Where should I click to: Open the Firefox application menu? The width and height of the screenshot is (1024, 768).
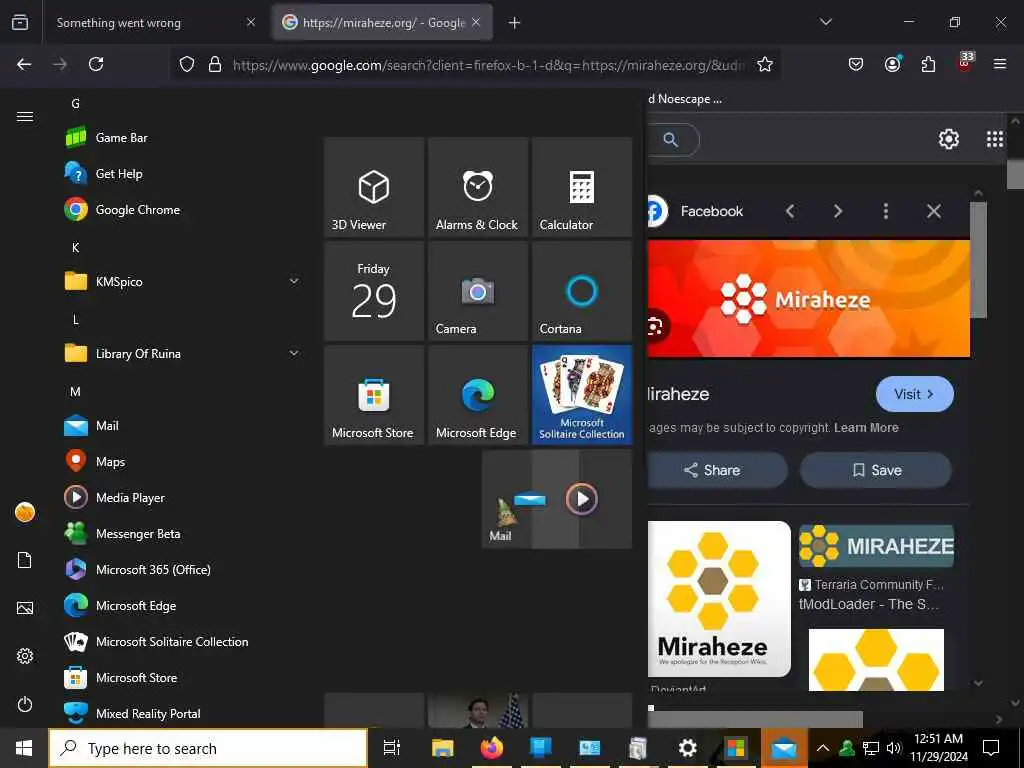point(1000,64)
